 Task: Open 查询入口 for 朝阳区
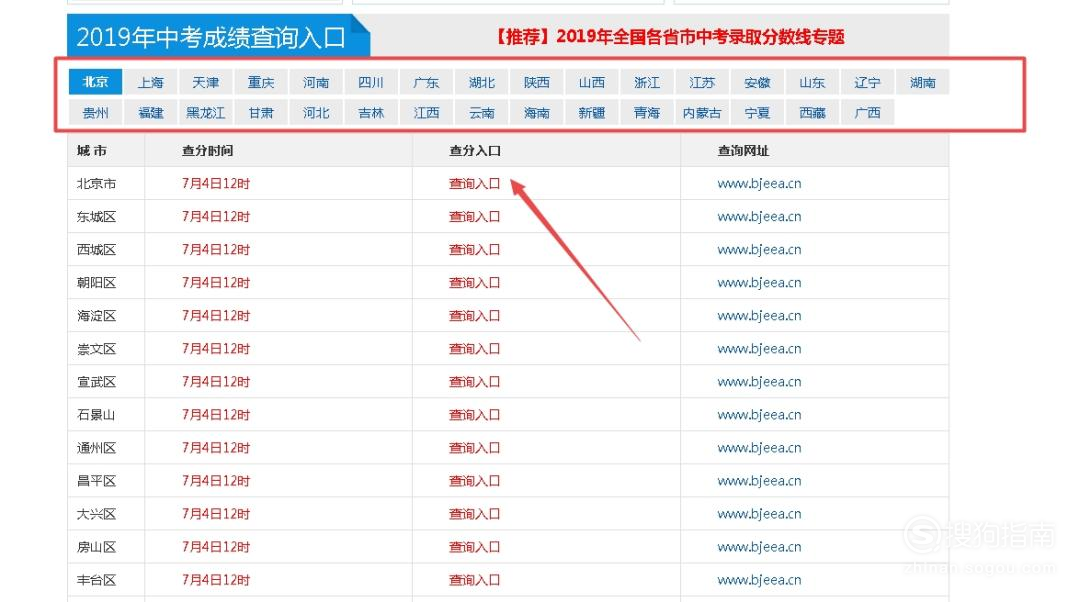(474, 282)
